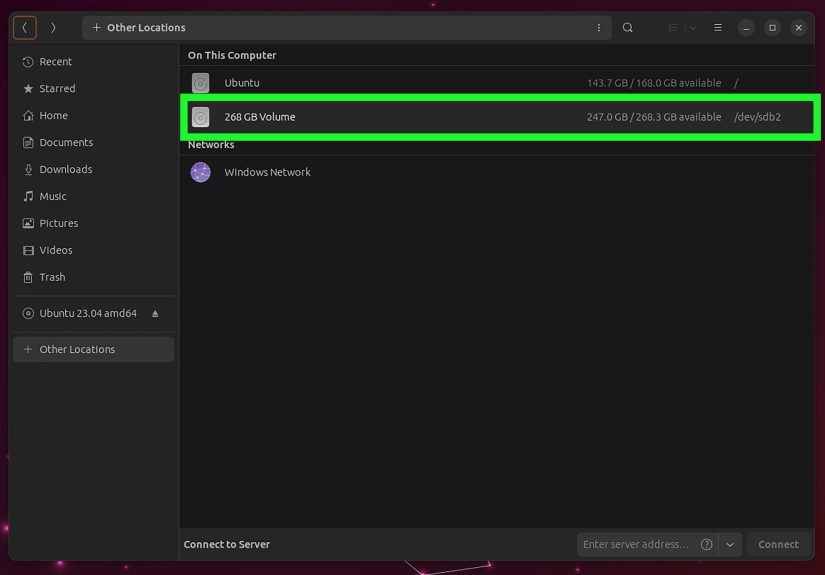Viewport: 825px width, 575px height.
Task: Go back with the left arrow button
Action: 25,27
